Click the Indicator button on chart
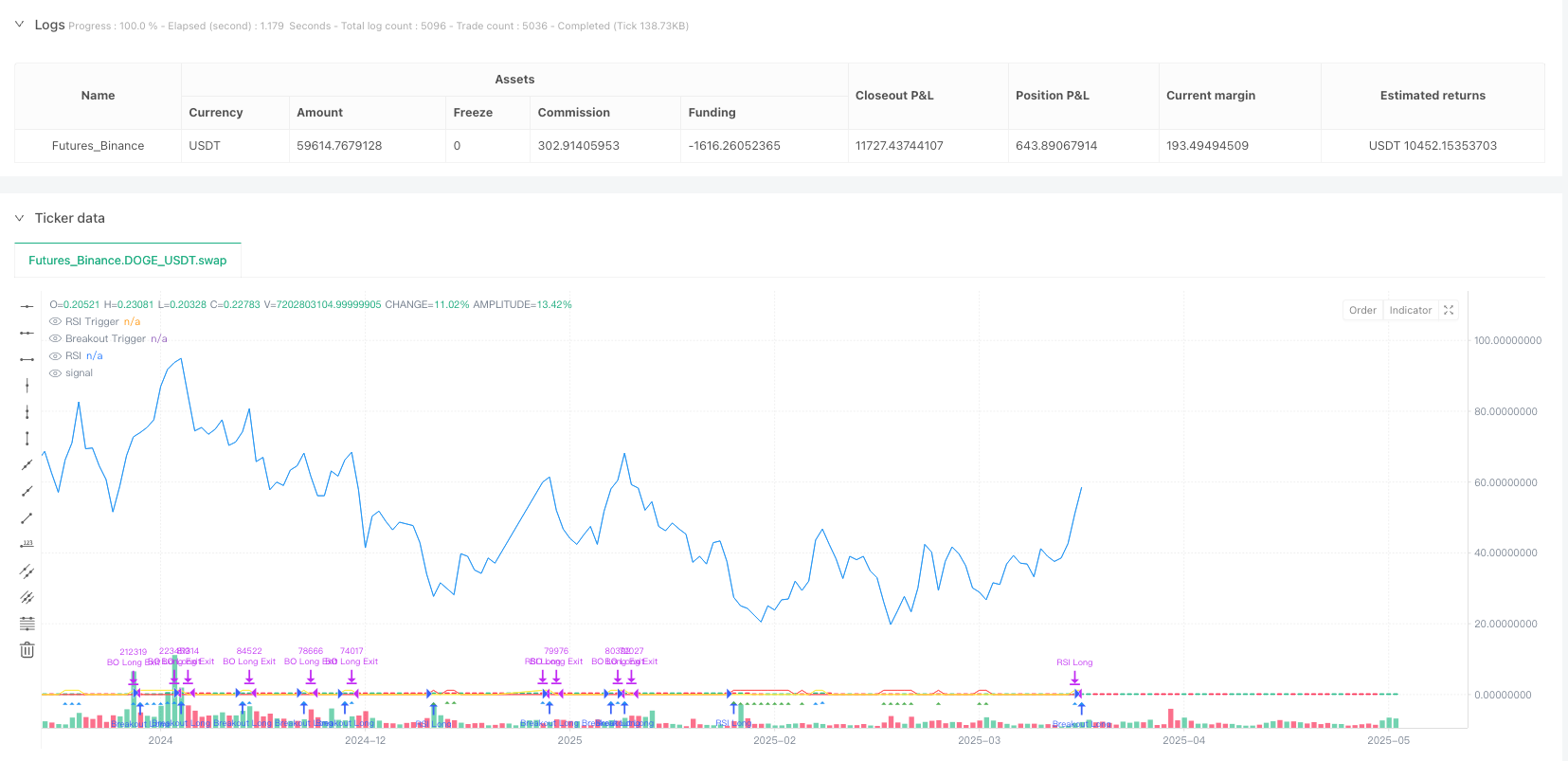1568x761 pixels. [1410, 310]
